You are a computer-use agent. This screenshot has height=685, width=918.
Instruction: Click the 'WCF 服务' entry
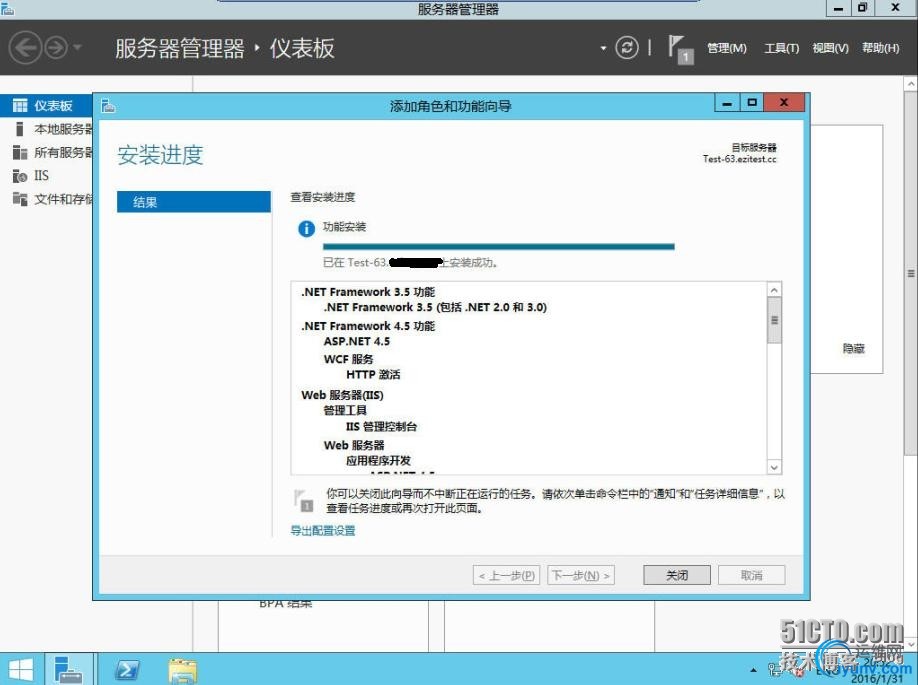[x=348, y=359]
